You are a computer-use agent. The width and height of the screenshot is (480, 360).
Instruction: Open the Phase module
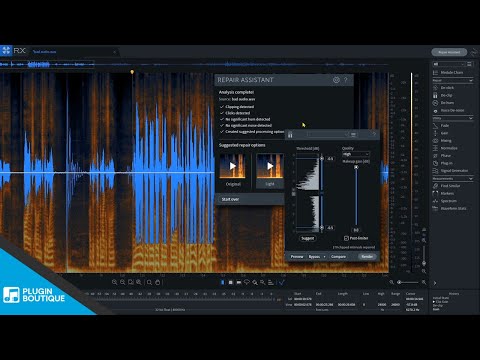click(446, 156)
